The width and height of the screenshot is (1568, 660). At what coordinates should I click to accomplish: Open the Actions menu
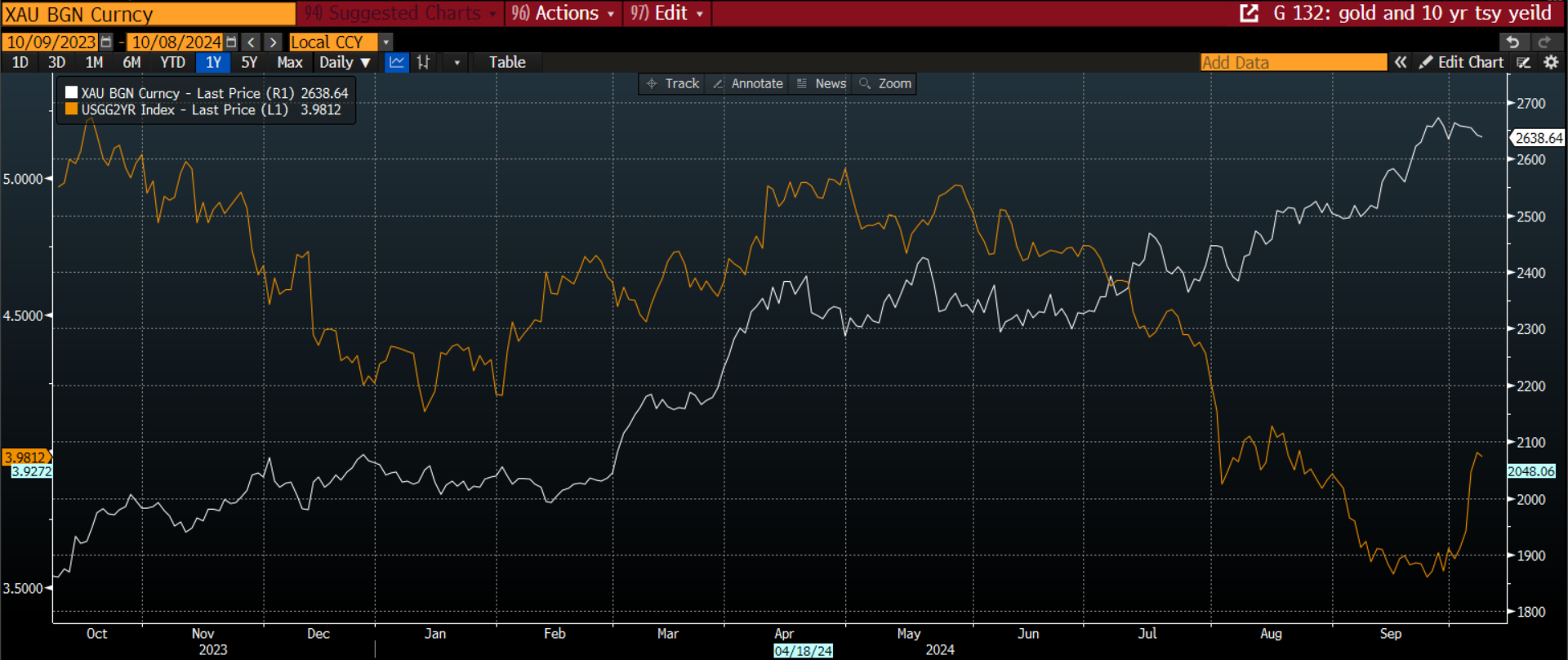563,13
